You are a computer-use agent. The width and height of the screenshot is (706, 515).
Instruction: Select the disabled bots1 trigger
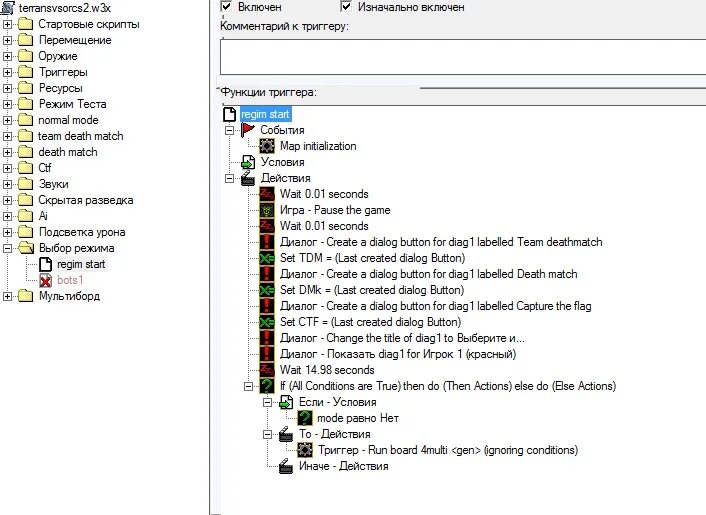click(x=70, y=280)
